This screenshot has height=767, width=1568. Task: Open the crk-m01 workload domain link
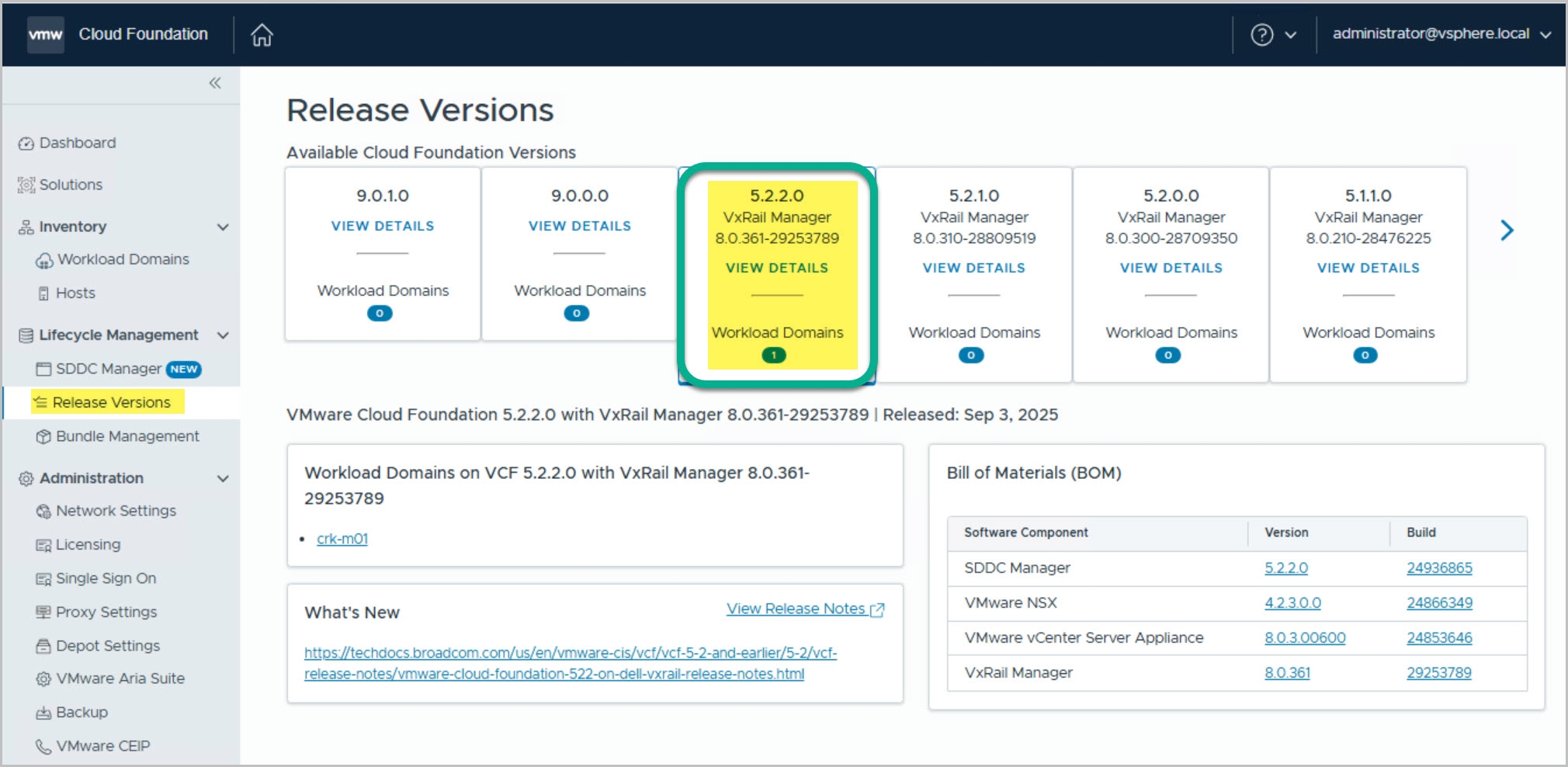pos(342,539)
